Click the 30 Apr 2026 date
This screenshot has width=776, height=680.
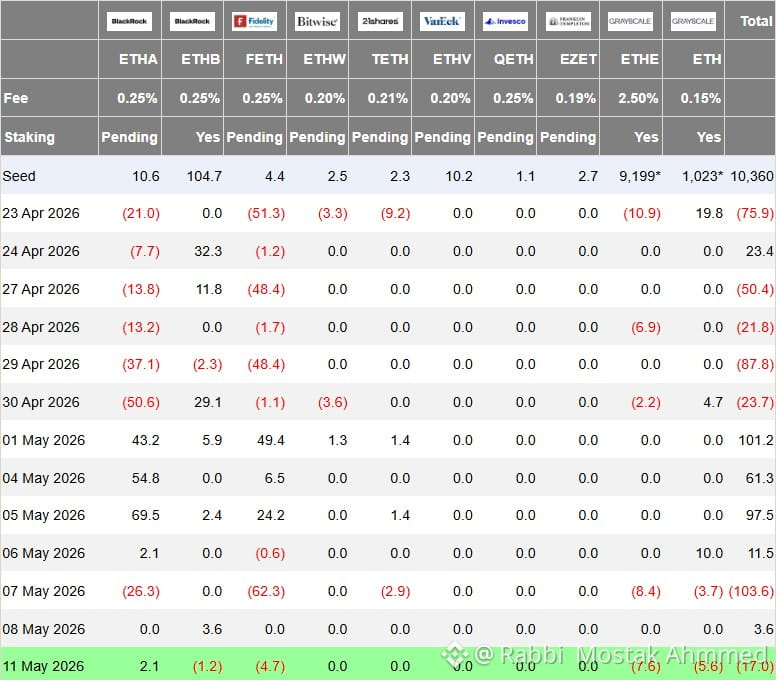click(x=41, y=402)
